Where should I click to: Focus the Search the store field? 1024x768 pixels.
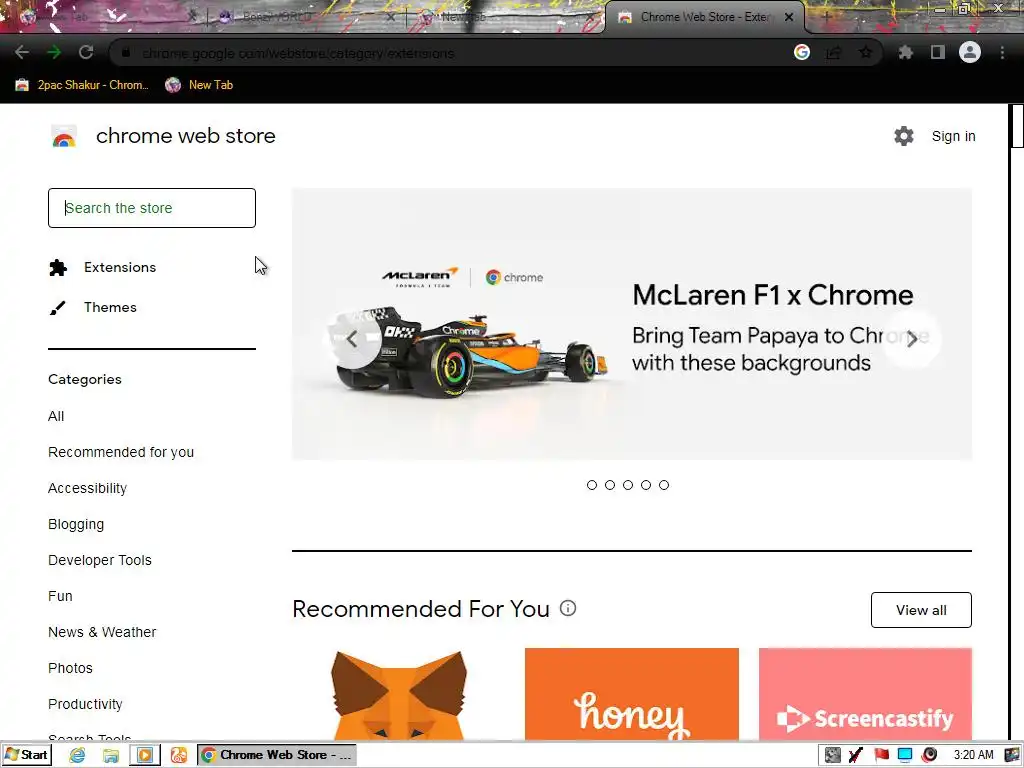click(x=152, y=208)
